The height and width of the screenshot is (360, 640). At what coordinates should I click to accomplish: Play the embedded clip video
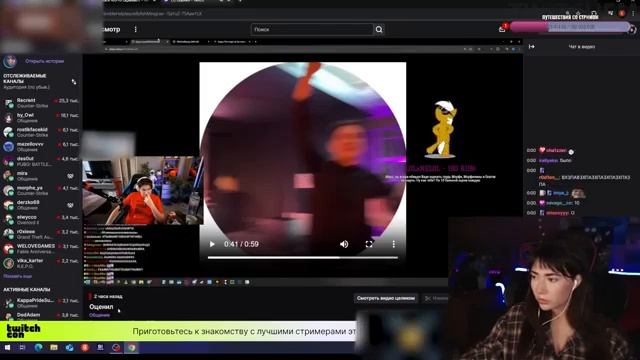[x=212, y=244]
